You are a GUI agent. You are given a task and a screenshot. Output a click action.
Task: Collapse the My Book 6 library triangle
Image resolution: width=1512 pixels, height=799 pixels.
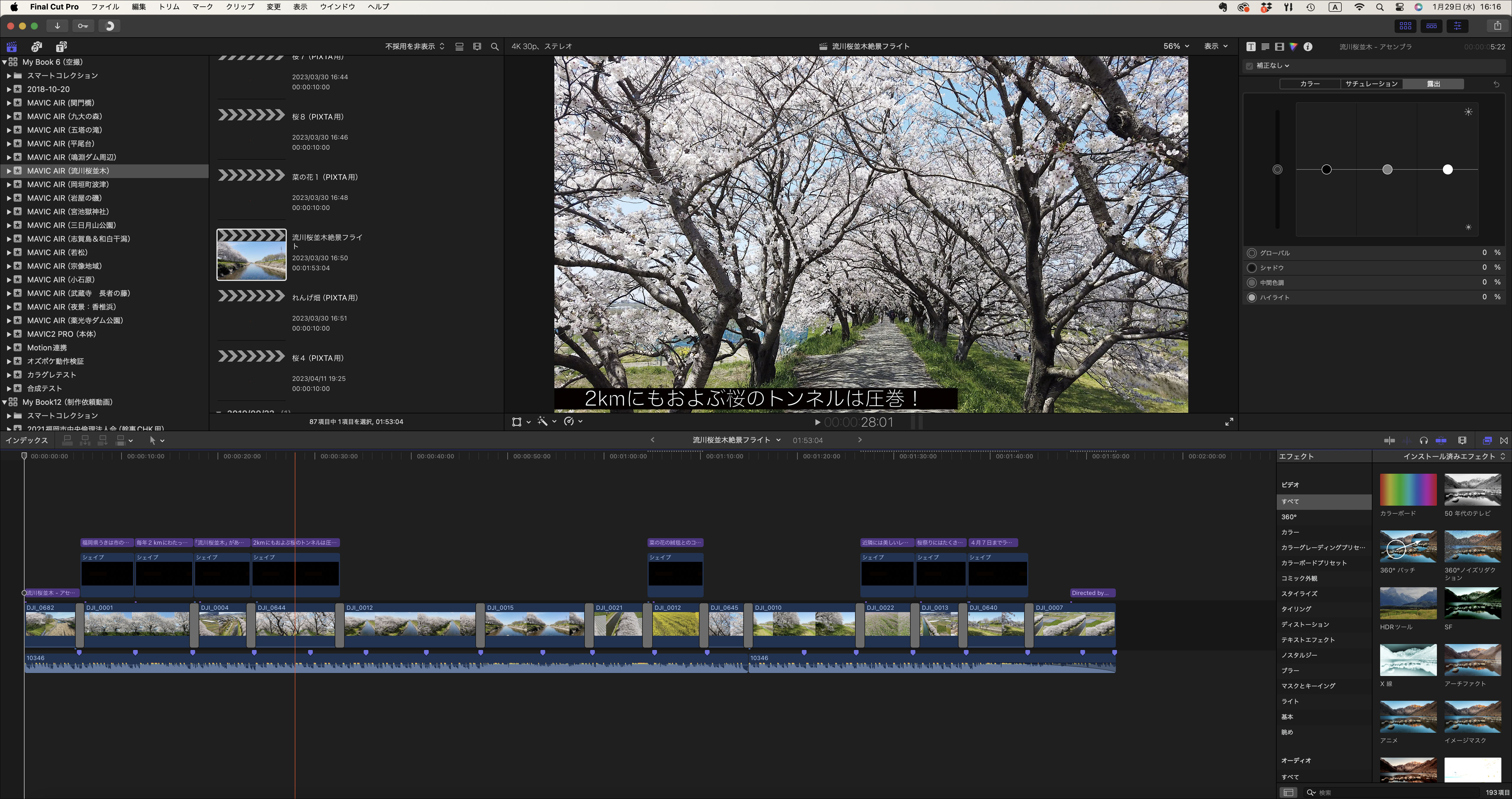(x=5, y=62)
